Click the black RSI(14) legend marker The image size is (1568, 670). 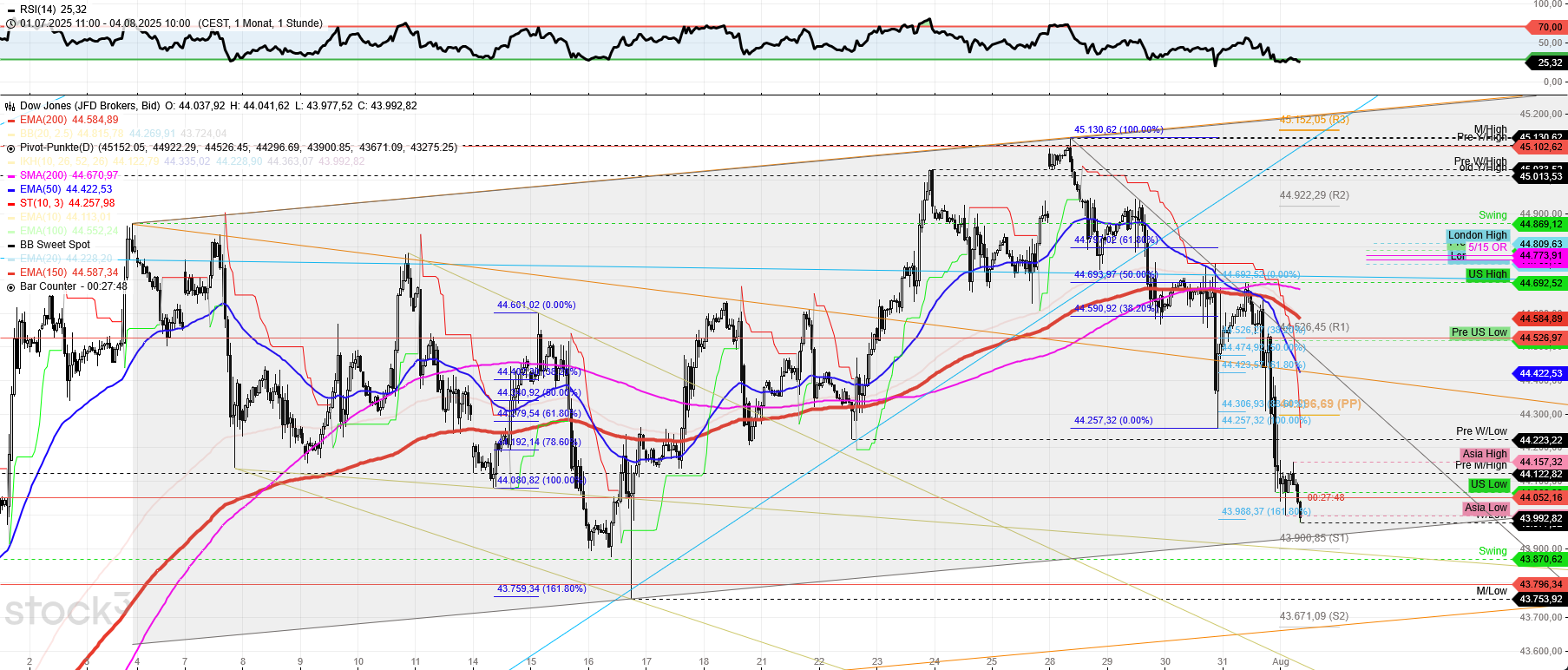pyautogui.click(x=10, y=10)
